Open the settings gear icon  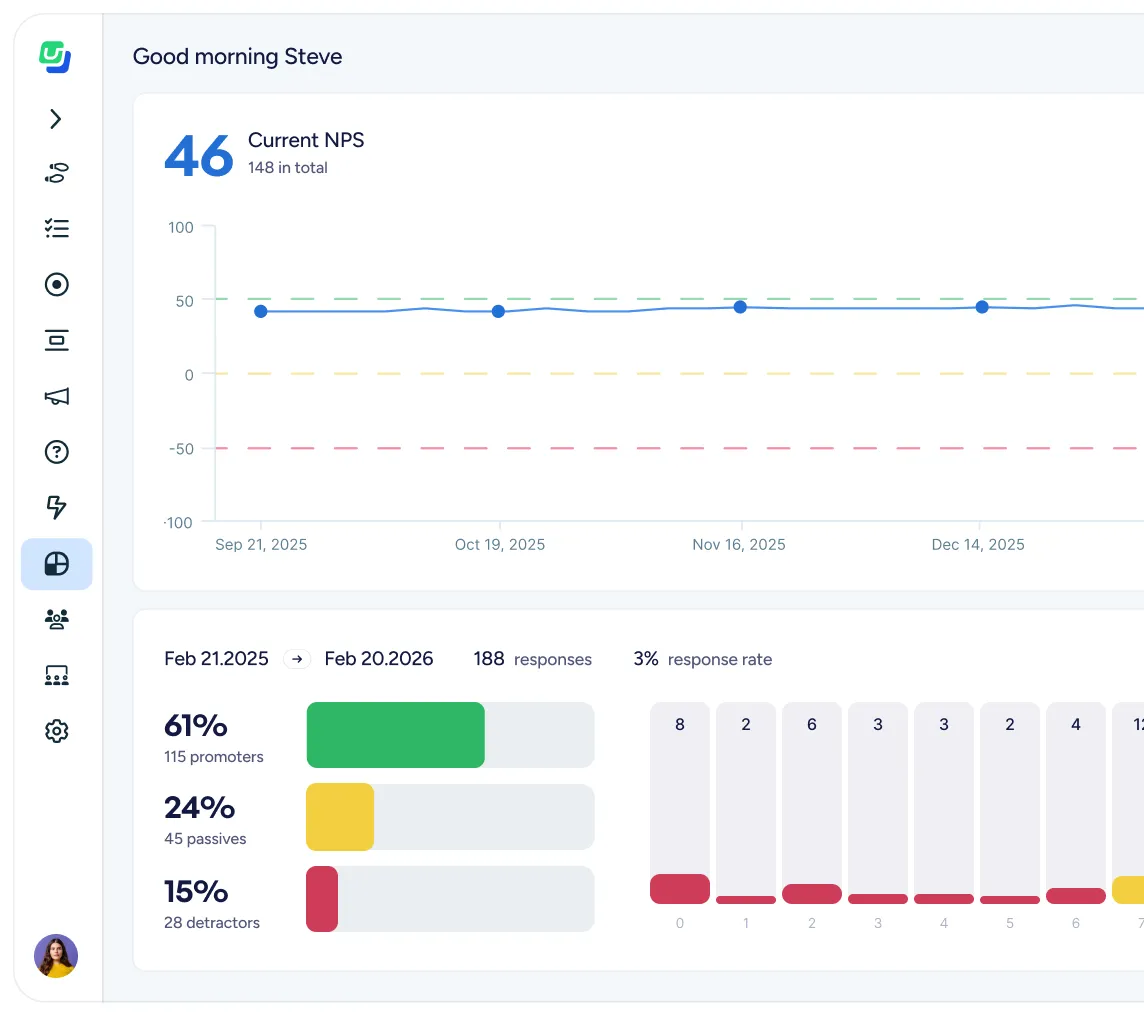56,731
